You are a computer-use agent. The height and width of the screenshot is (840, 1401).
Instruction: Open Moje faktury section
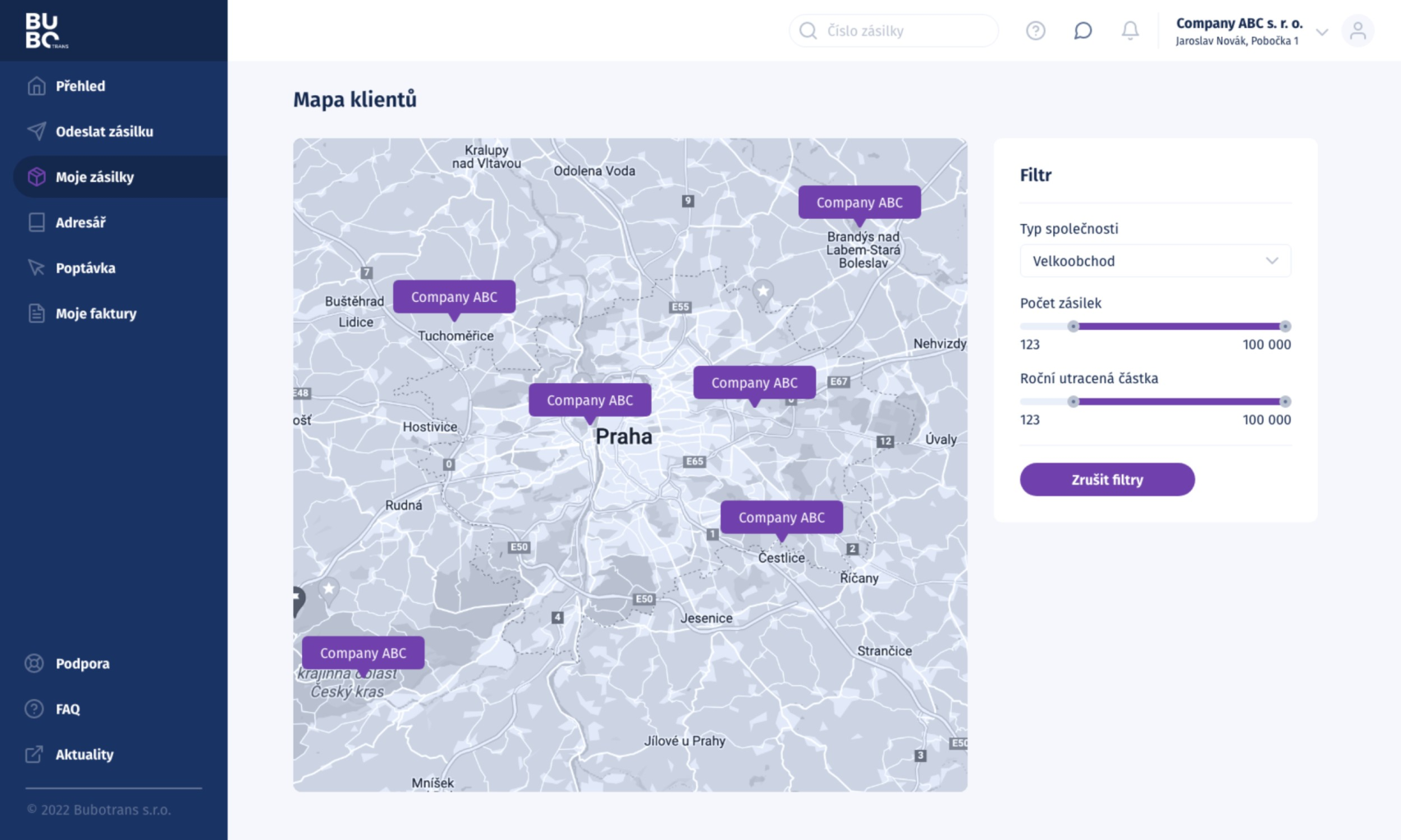tap(96, 313)
